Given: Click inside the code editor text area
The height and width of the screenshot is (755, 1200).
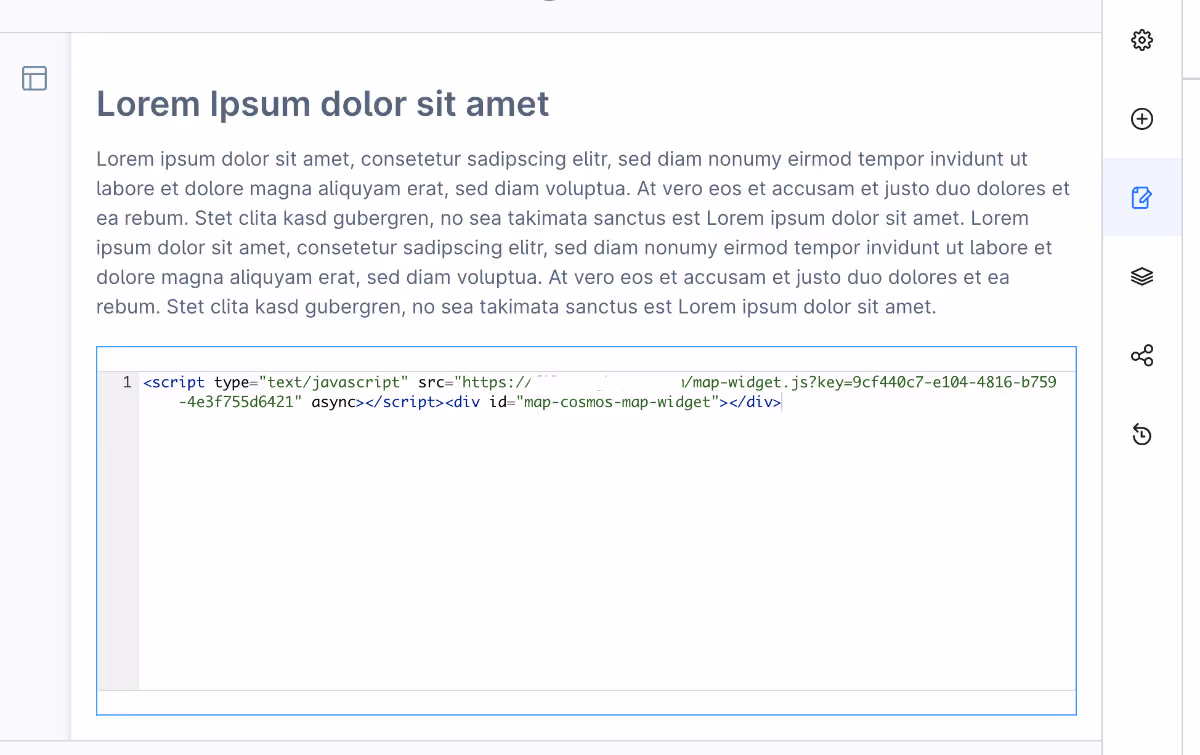Looking at the screenshot, I should (607, 530).
